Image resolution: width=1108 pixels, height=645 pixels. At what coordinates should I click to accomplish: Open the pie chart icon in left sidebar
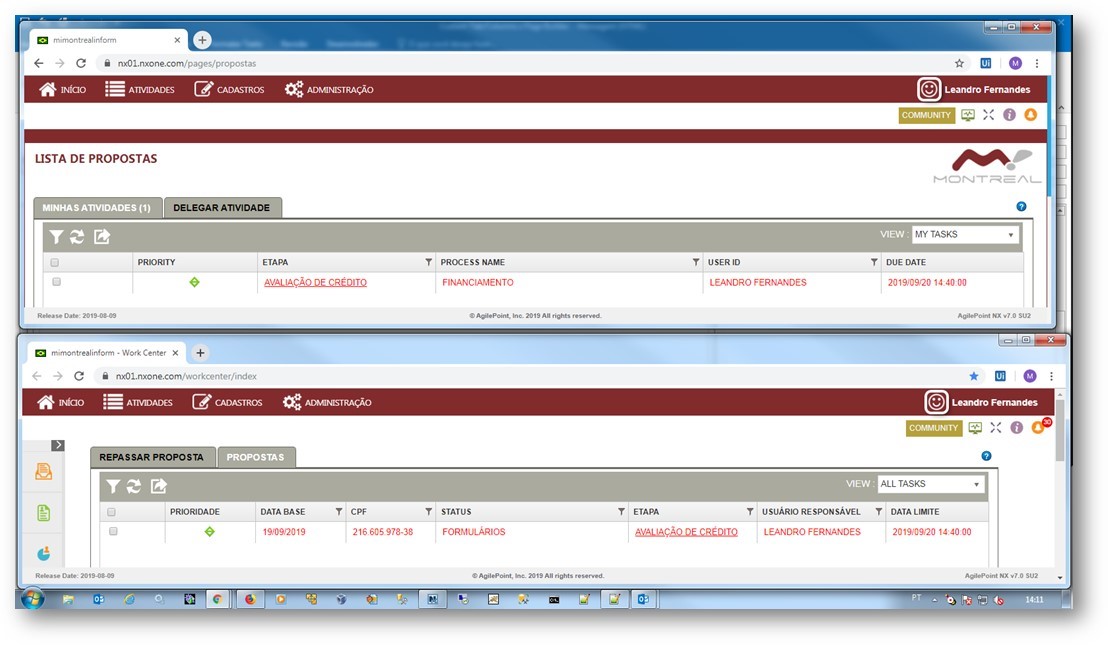(44, 553)
